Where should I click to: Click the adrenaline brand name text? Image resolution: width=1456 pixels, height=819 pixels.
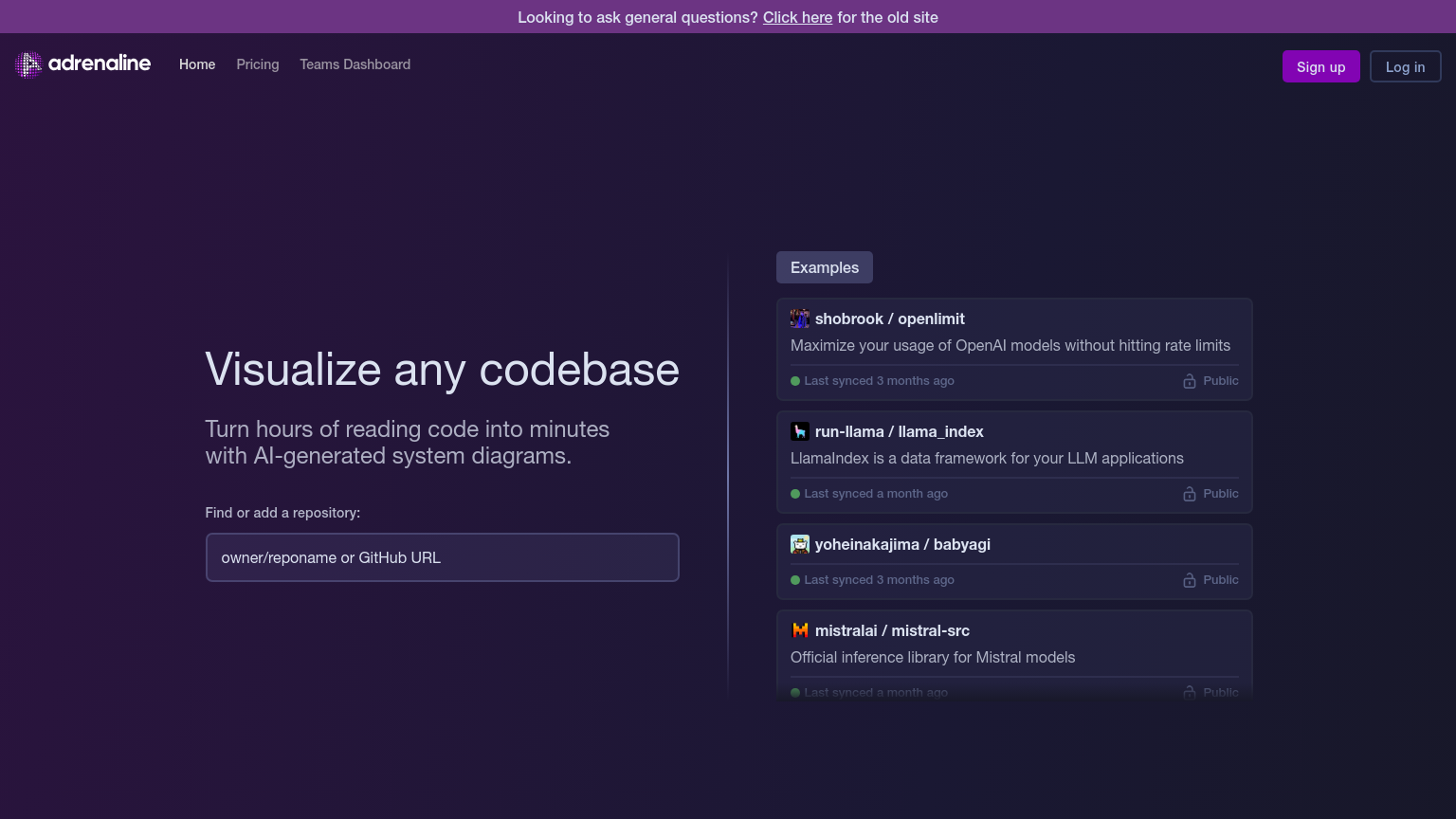click(x=100, y=64)
